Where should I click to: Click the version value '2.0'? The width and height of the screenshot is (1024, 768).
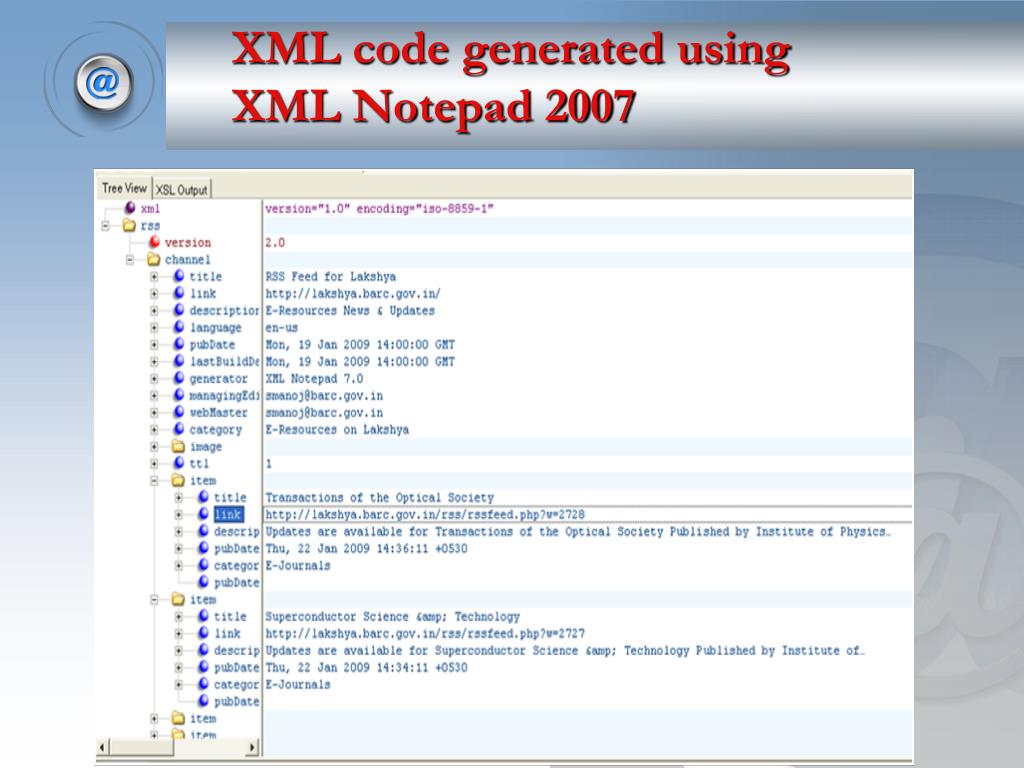[275, 243]
